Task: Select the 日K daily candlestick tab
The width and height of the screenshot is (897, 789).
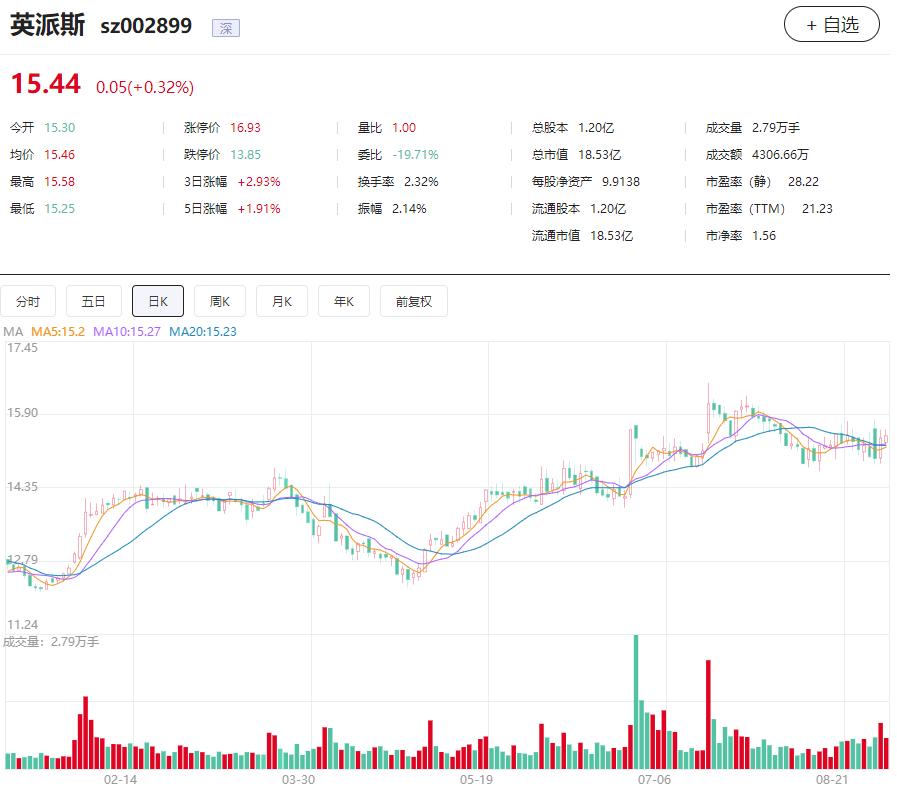Action: (158, 300)
